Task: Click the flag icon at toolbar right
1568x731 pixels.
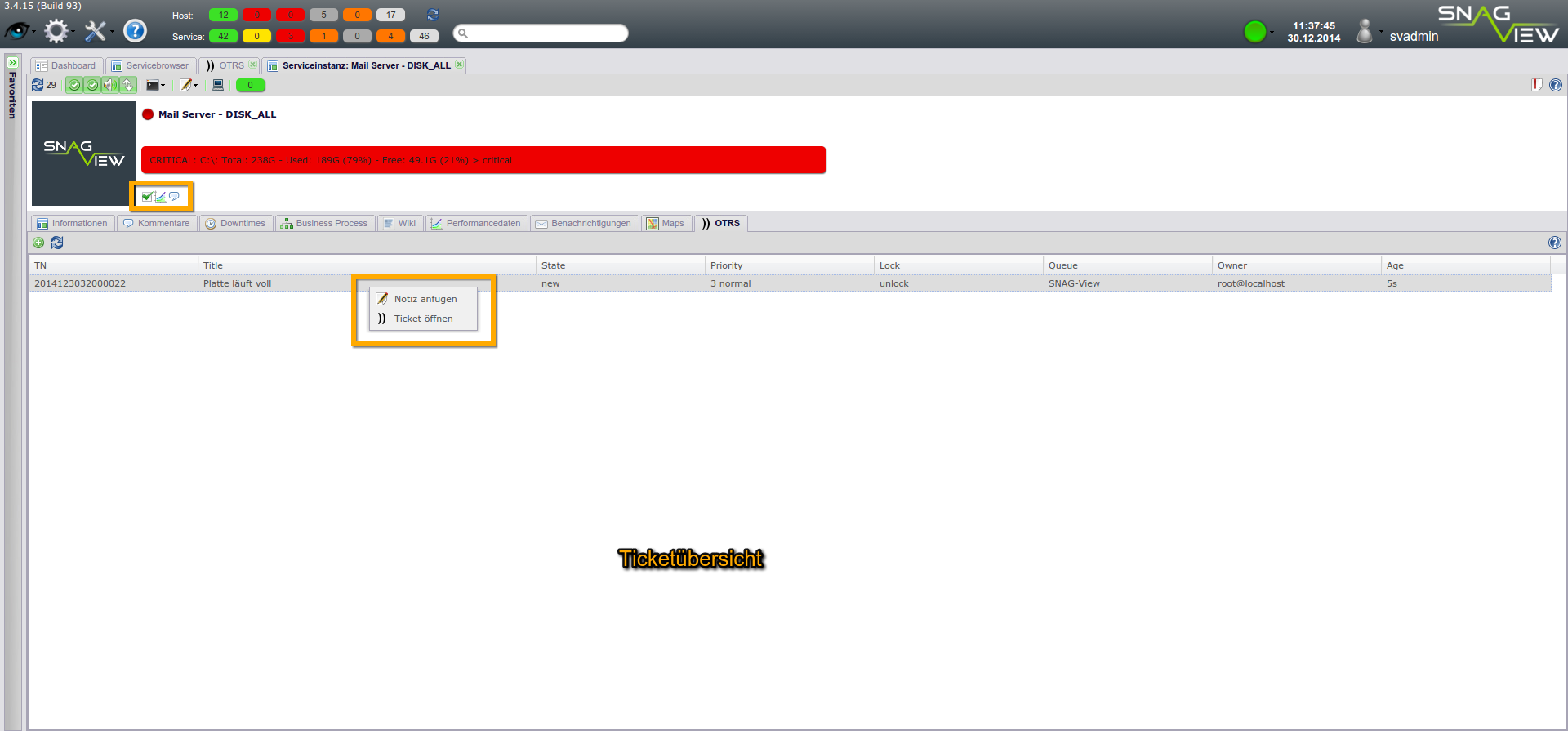Action: click(x=1537, y=85)
